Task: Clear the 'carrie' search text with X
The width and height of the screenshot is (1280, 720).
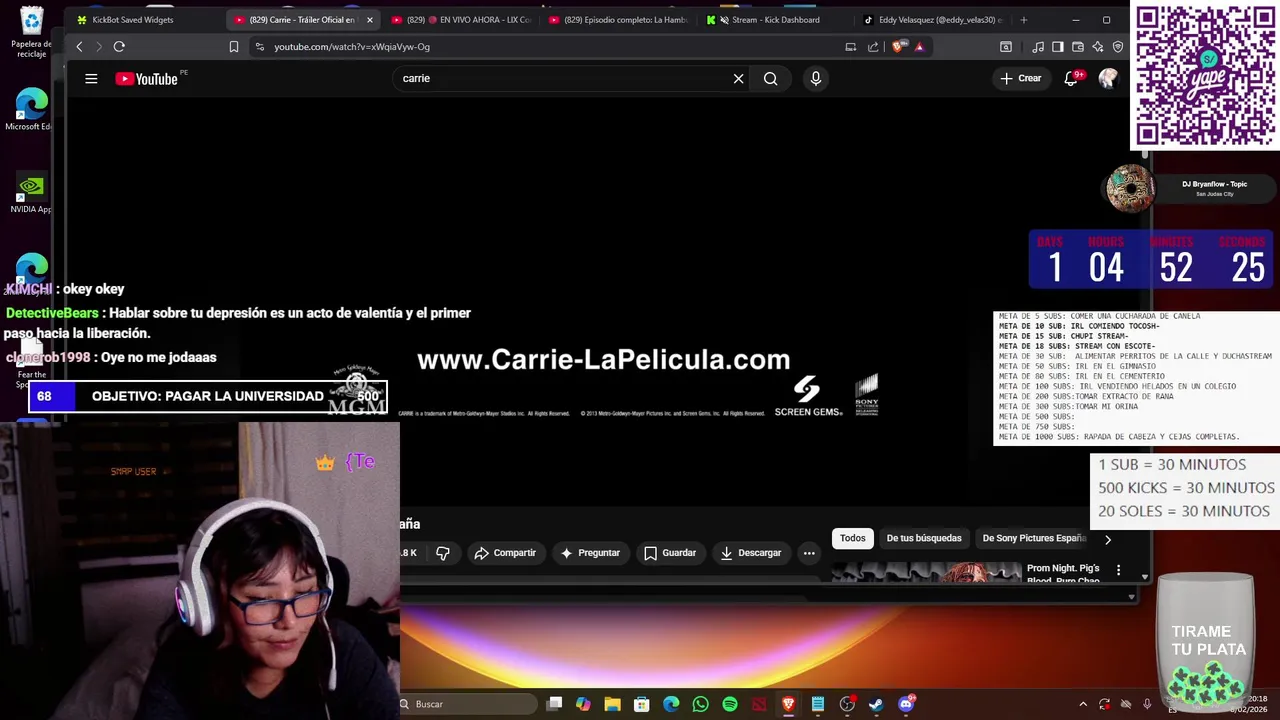Action: (x=738, y=79)
